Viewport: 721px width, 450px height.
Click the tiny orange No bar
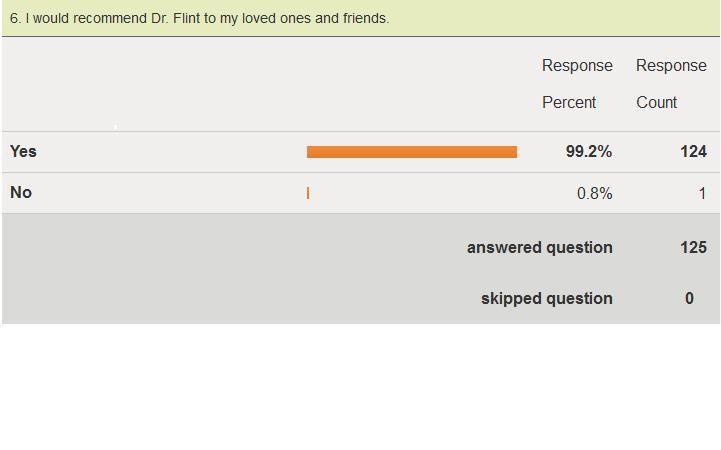coord(308,193)
